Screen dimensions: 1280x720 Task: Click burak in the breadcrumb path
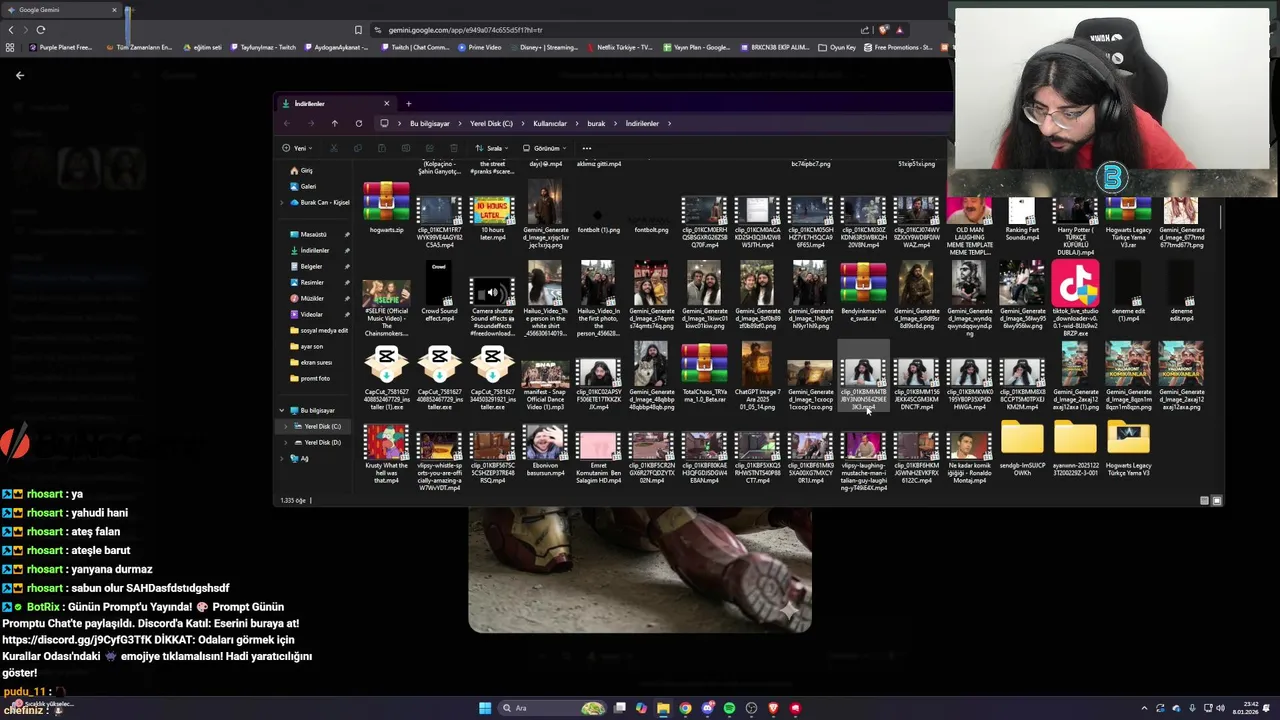pos(596,123)
